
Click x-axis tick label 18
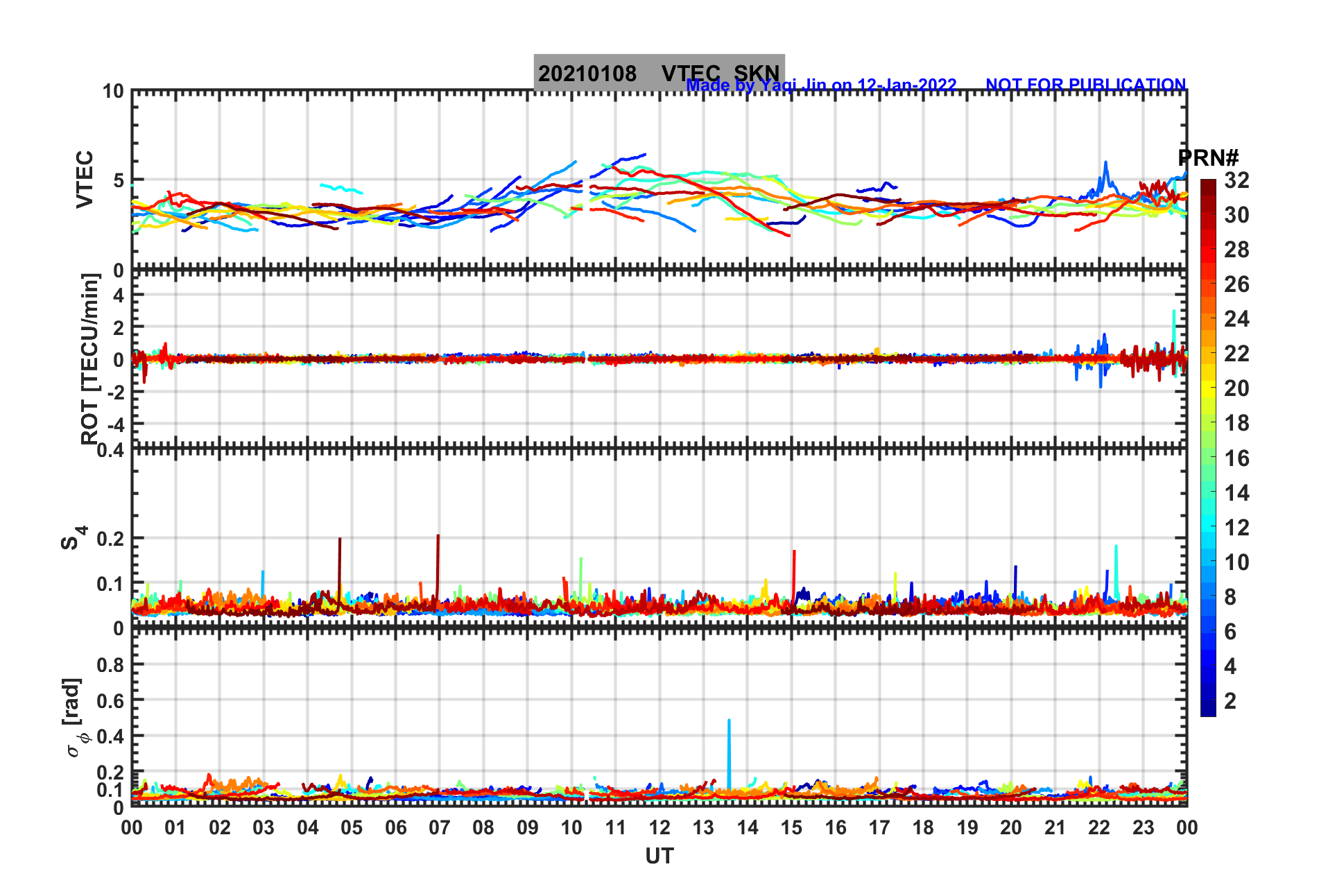923,827
